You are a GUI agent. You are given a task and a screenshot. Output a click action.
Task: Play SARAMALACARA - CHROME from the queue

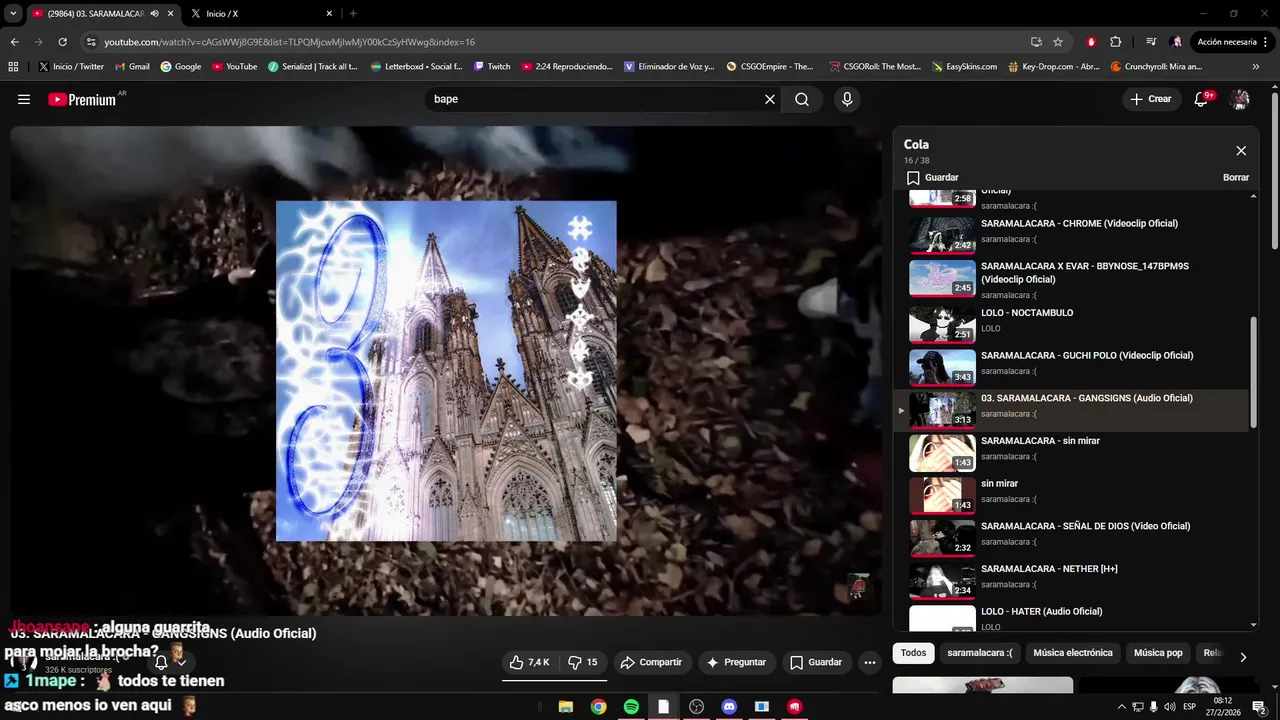click(x=1071, y=235)
